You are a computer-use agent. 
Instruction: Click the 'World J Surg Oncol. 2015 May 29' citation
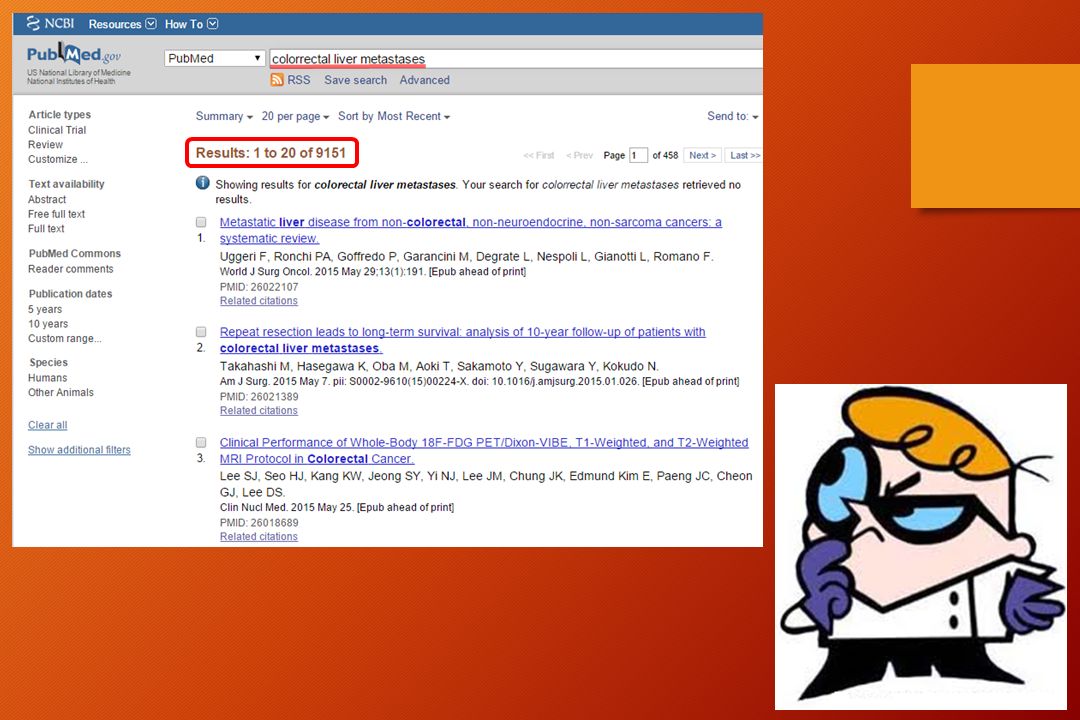(373, 271)
